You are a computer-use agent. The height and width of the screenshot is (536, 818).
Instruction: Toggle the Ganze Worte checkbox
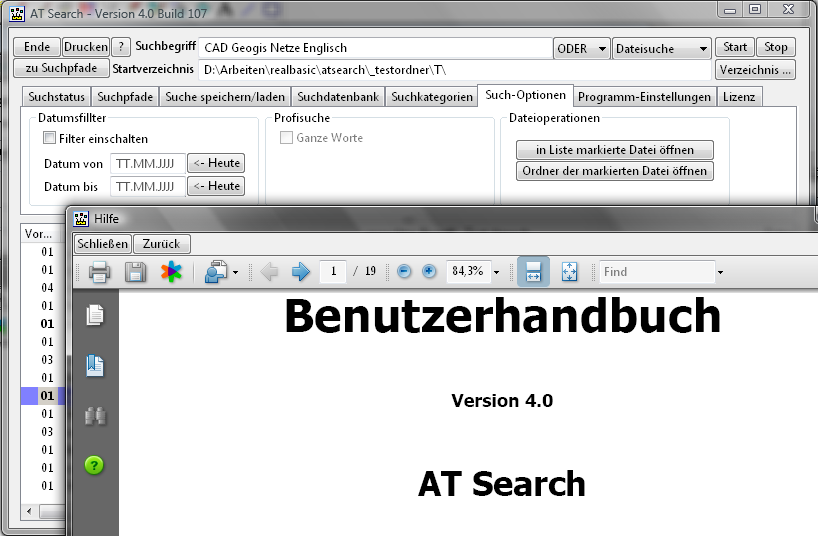coord(286,137)
